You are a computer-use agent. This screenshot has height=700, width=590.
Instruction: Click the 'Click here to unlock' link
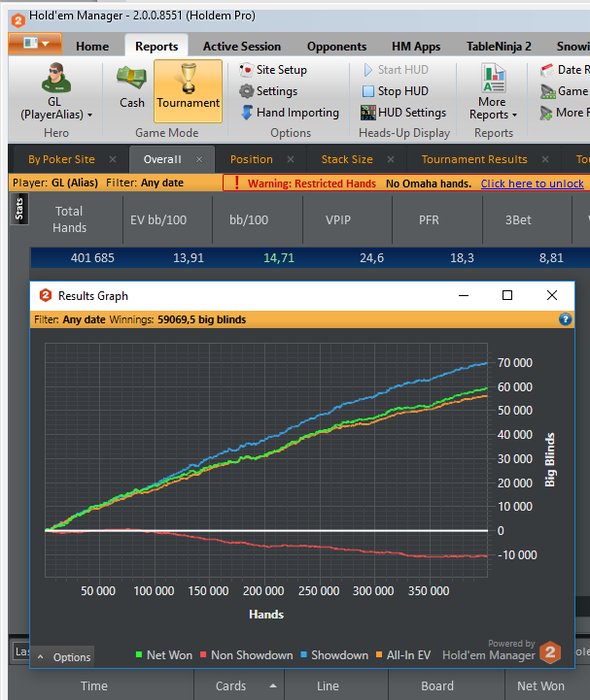coord(532,183)
